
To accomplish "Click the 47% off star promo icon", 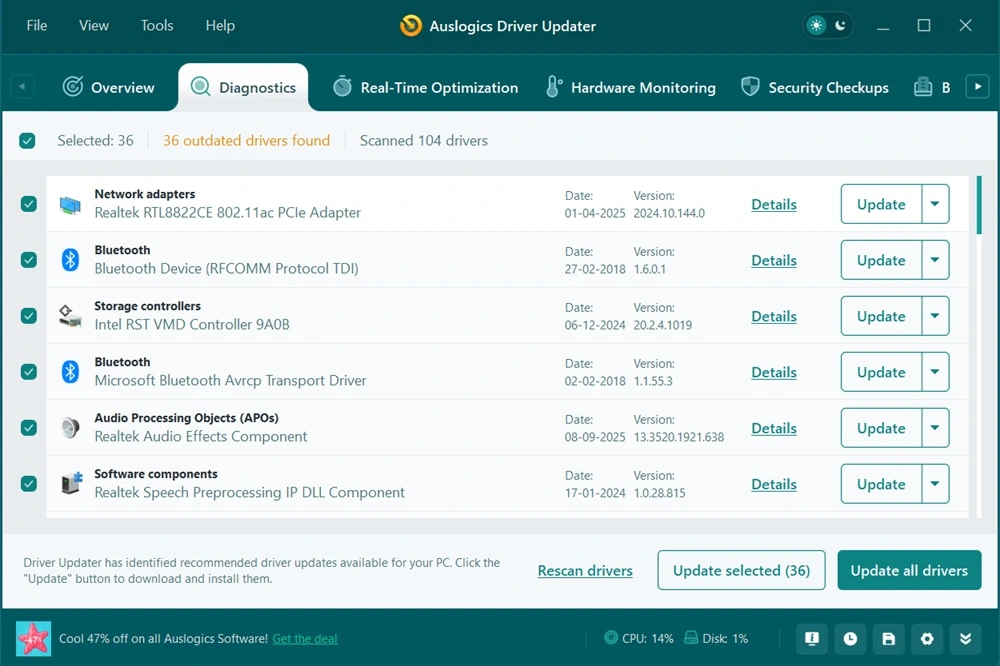I will click(x=34, y=639).
